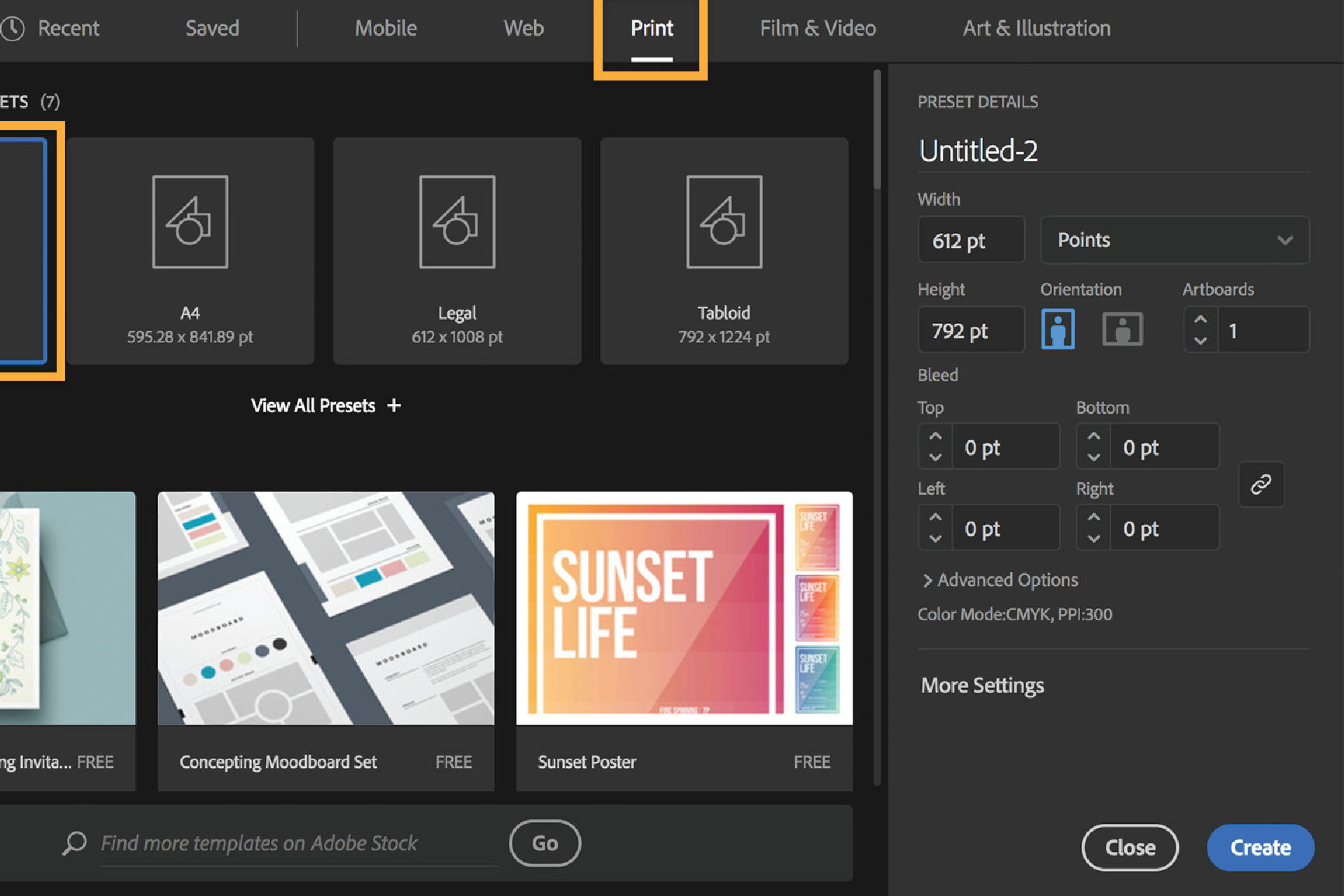Open the Art & Illustration tab
Image resolution: width=1344 pixels, height=896 pixels.
[1036, 28]
